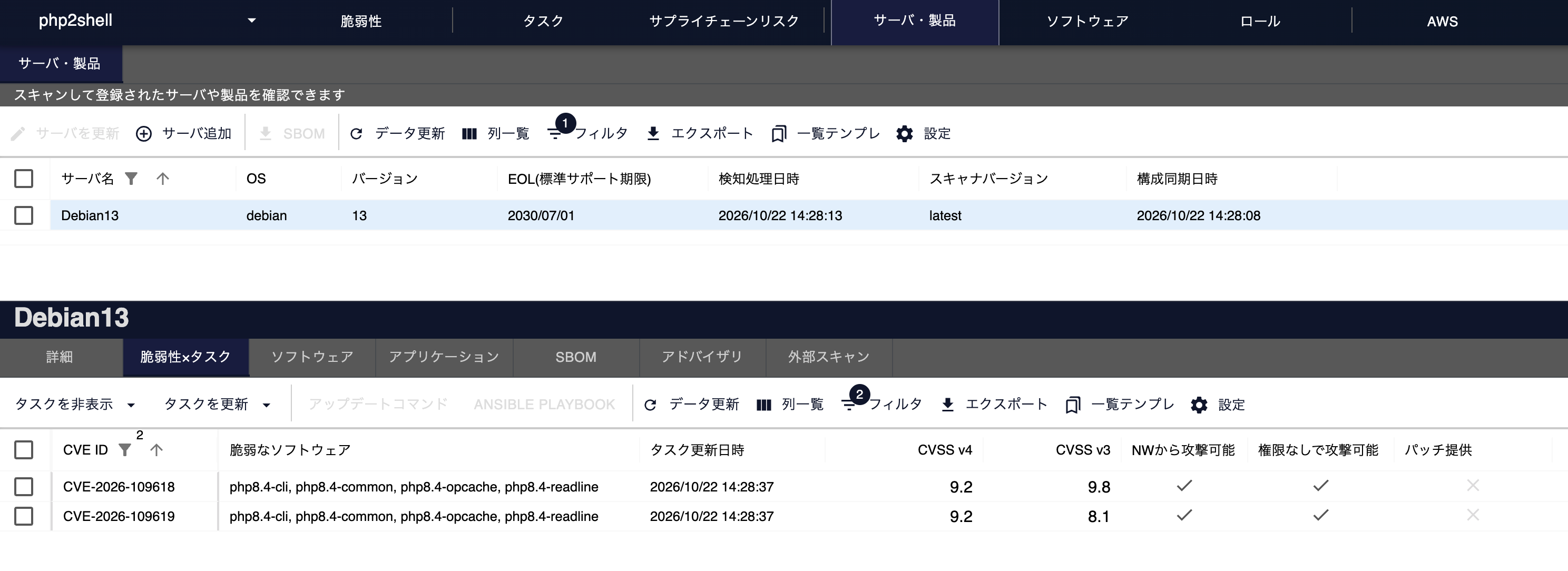Click the funnel filter icon next to サーバ名

pos(131,179)
